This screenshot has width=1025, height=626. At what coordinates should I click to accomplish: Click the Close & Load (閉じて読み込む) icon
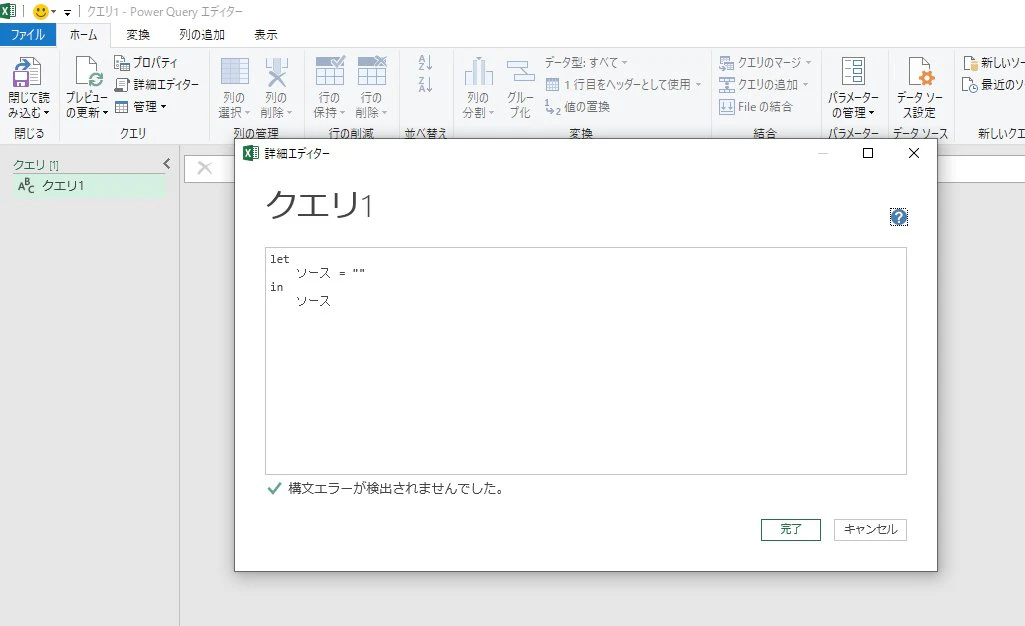[x=27, y=72]
